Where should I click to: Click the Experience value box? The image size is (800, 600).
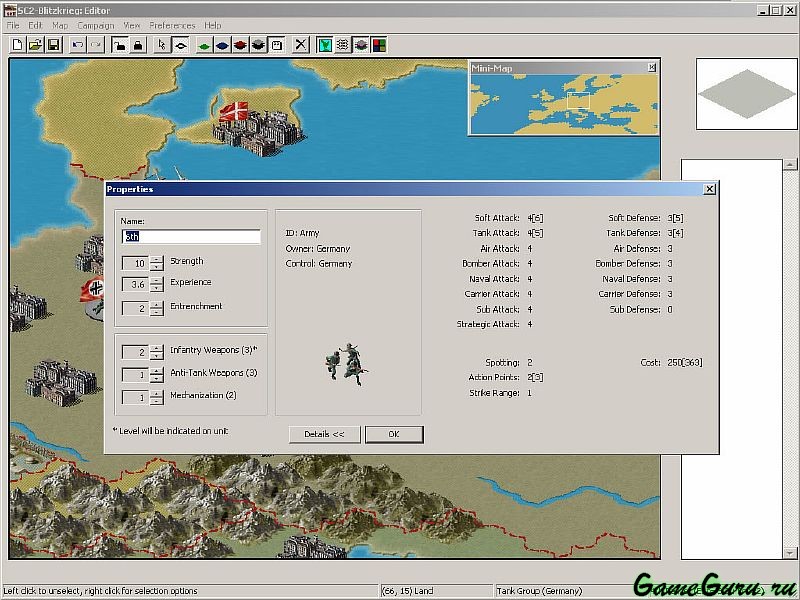[x=135, y=284]
